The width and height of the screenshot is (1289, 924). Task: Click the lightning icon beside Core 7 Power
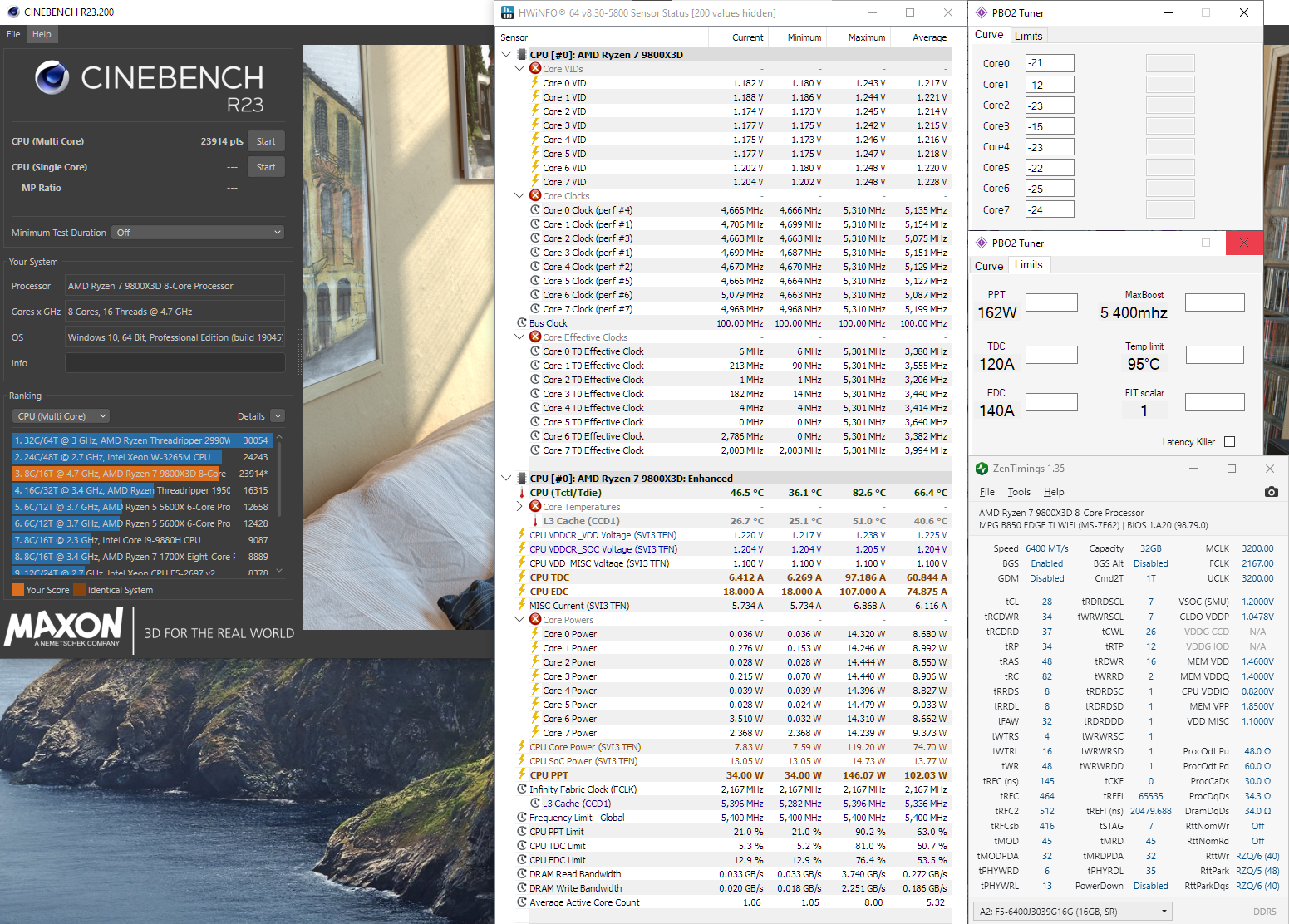pyautogui.click(x=535, y=733)
